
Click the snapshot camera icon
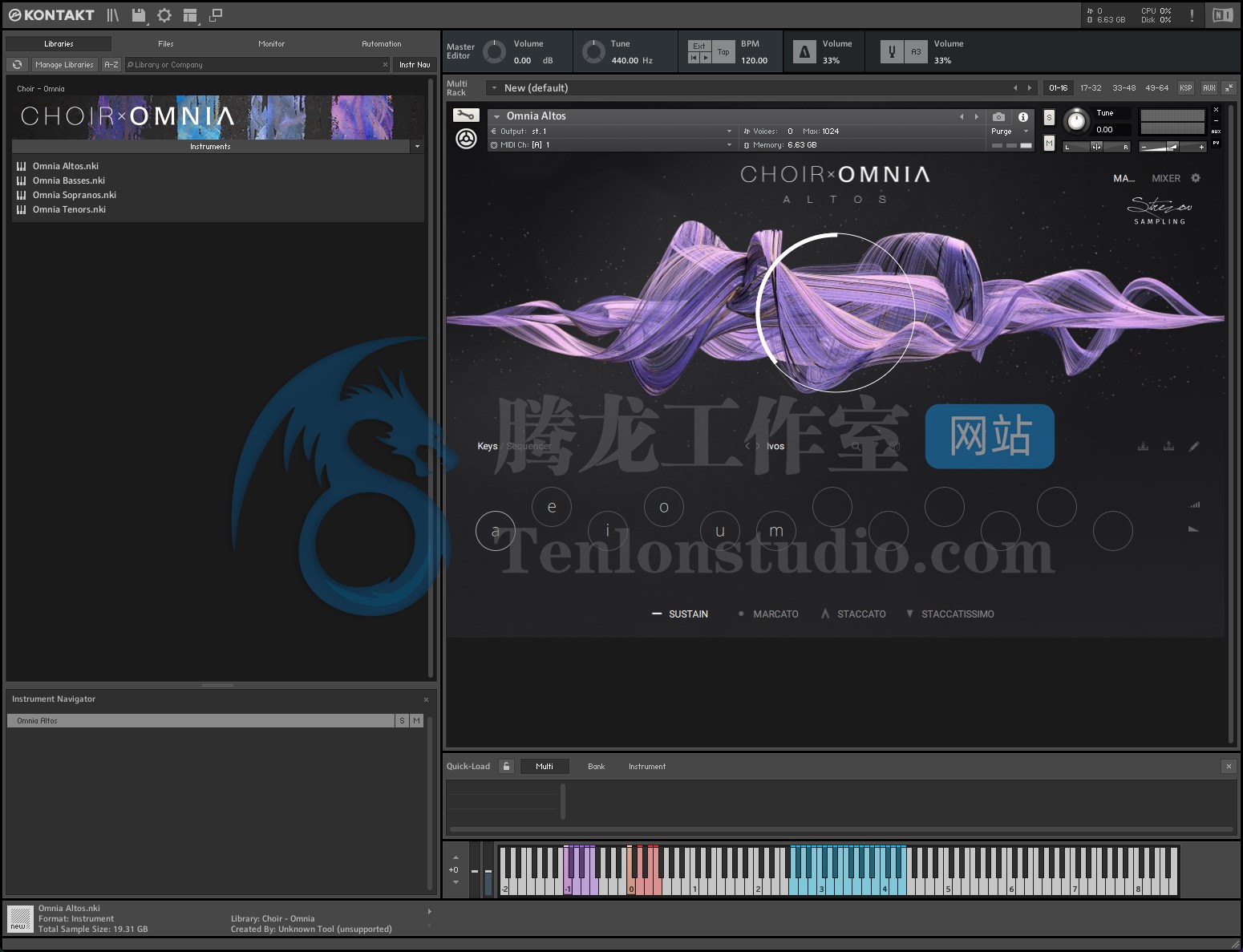pyautogui.click(x=998, y=116)
